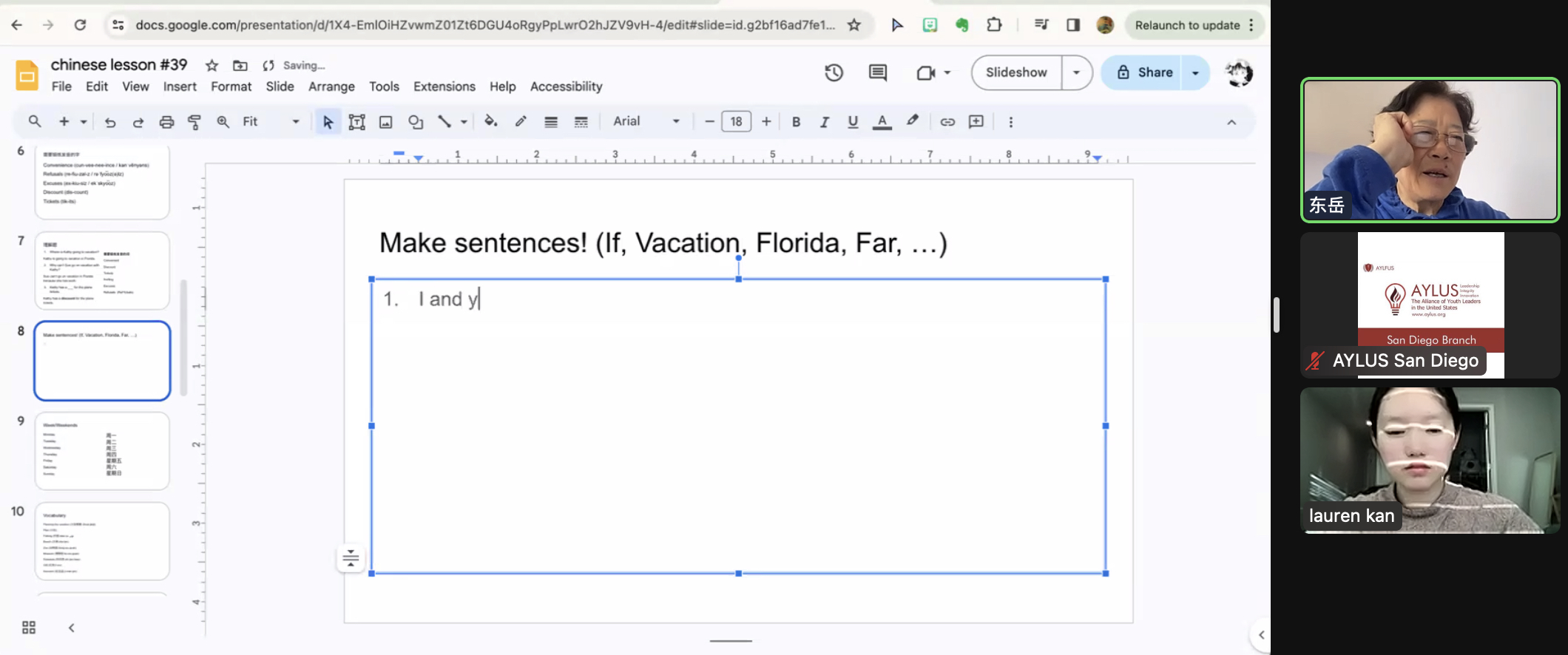Open the Insert menu
Viewport: 1568px width, 655px height.
point(180,86)
